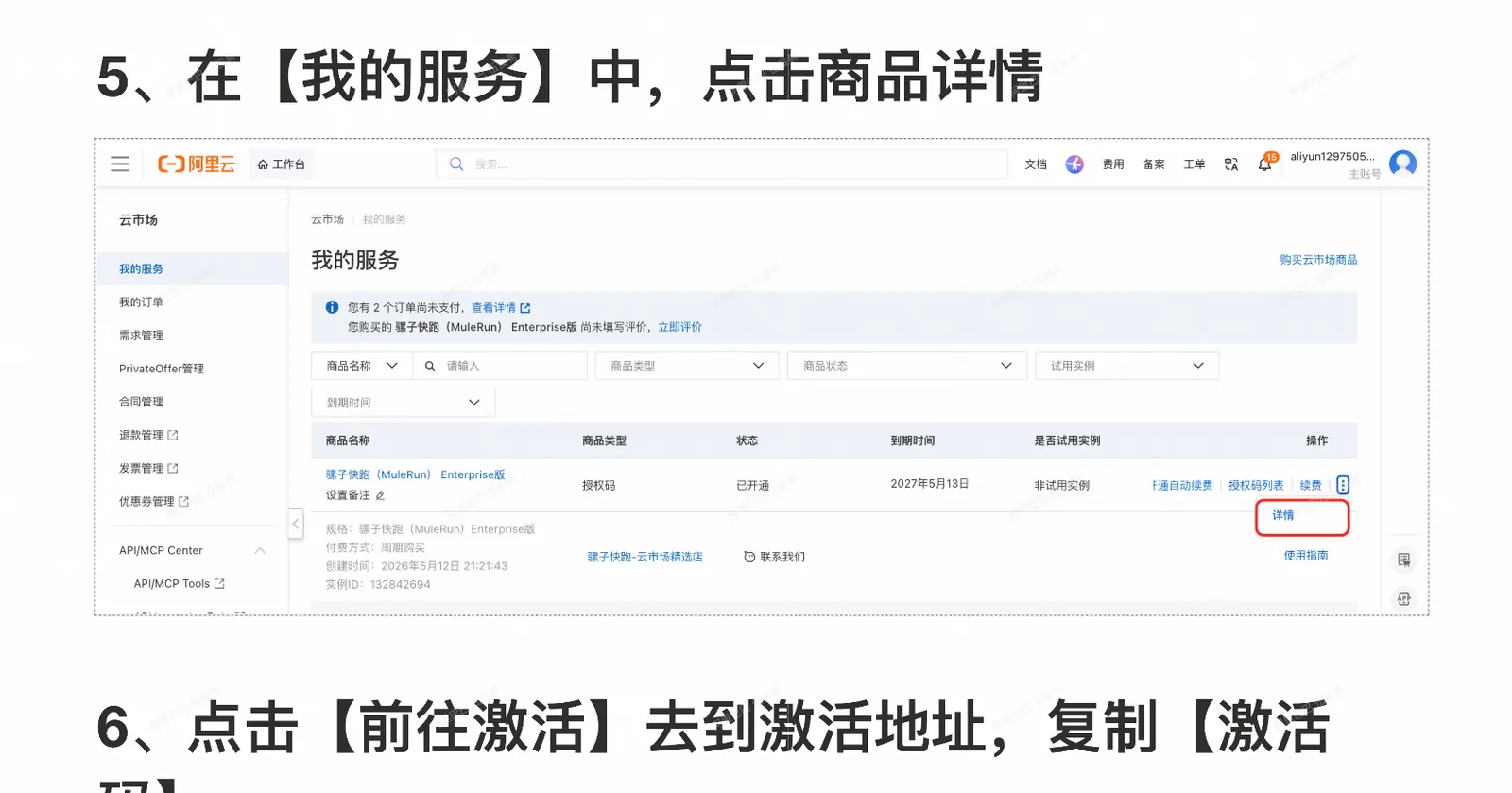This screenshot has height=793, width=1512.
Task: Click 开通自动续费 action
Action: tap(1182, 486)
